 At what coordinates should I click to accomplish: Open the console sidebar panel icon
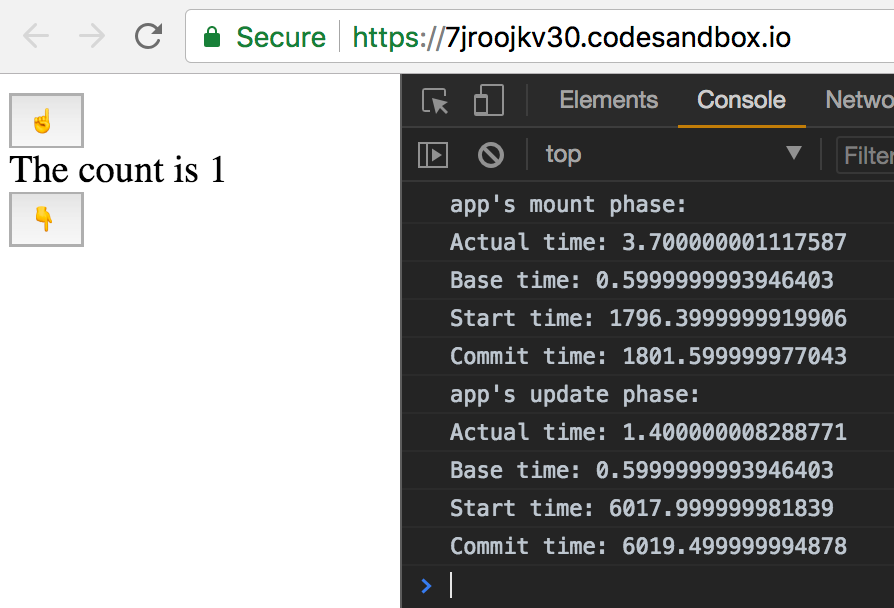pos(432,154)
